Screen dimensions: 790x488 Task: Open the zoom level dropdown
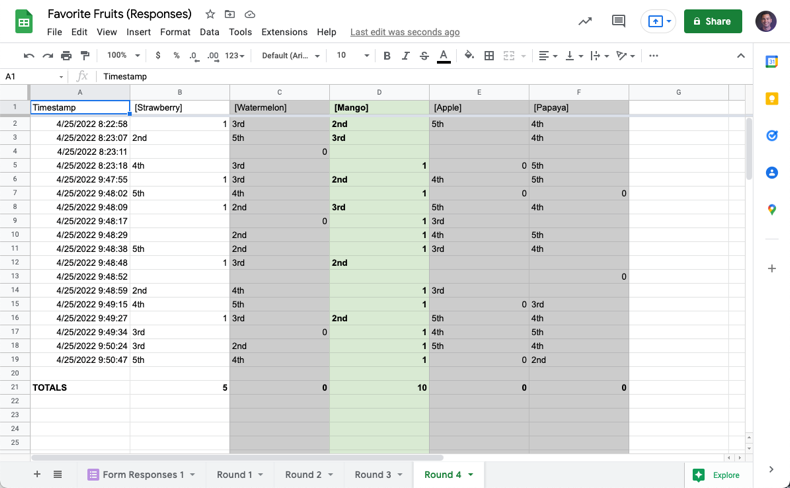click(x=123, y=55)
